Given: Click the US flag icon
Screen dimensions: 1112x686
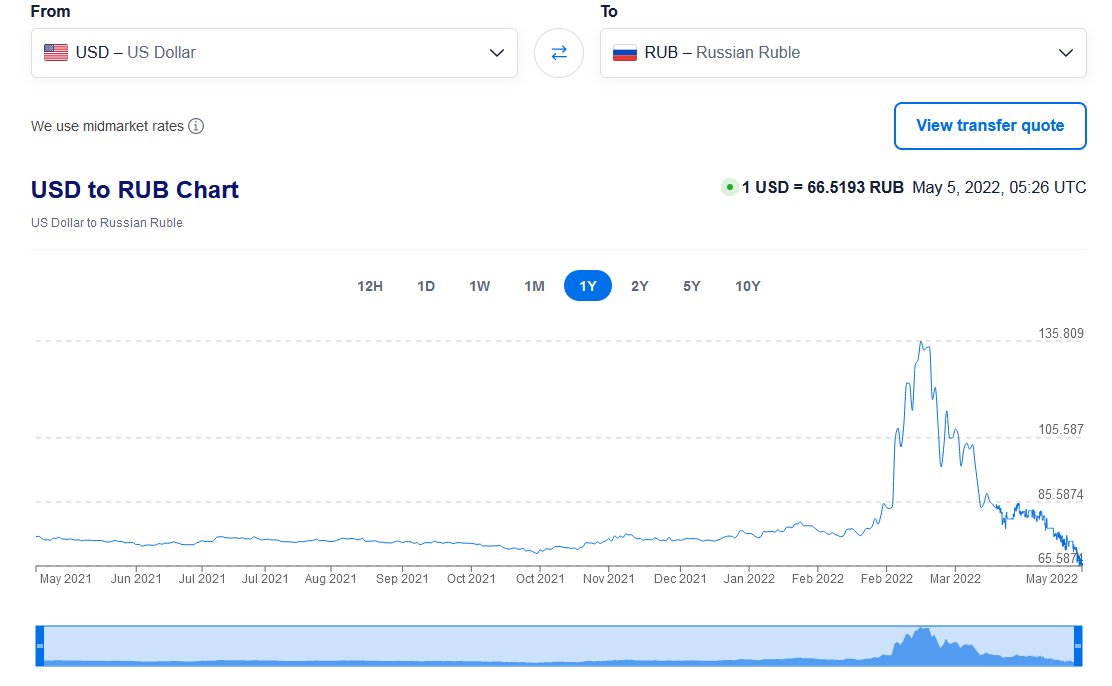Looking at the screenshot, I should pyautogui.click(x=56, y=53).
